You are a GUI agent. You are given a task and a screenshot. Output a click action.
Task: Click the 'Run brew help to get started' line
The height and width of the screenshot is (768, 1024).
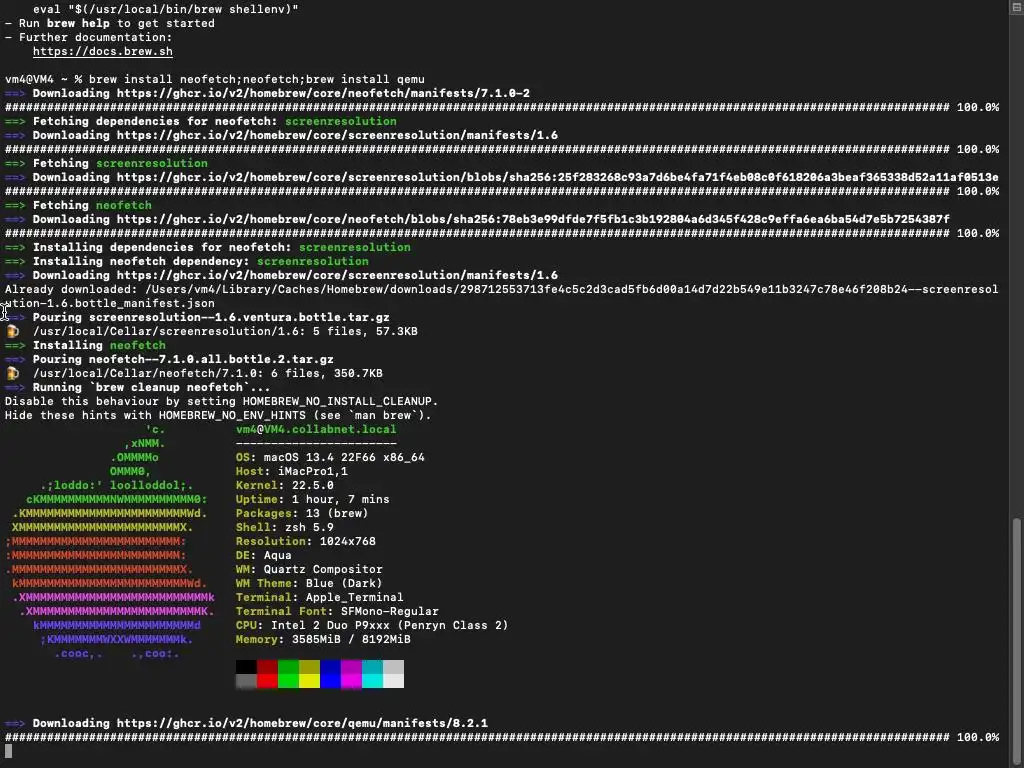110,23
